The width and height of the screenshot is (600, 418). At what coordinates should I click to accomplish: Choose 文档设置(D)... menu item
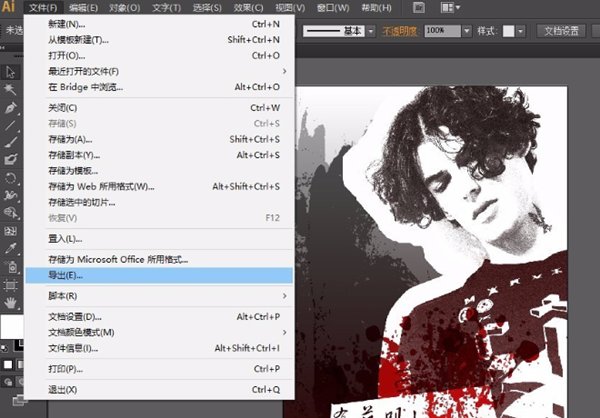click(x=159, y=317)
